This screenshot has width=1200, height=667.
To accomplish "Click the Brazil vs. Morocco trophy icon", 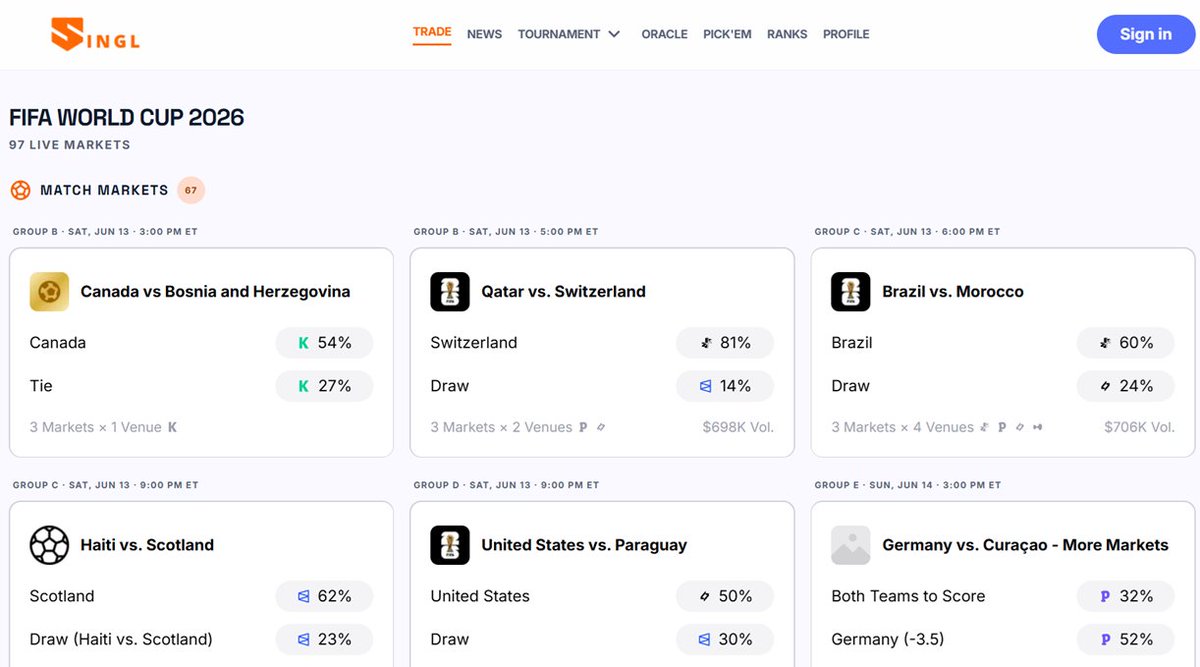I will click(851, 292).
